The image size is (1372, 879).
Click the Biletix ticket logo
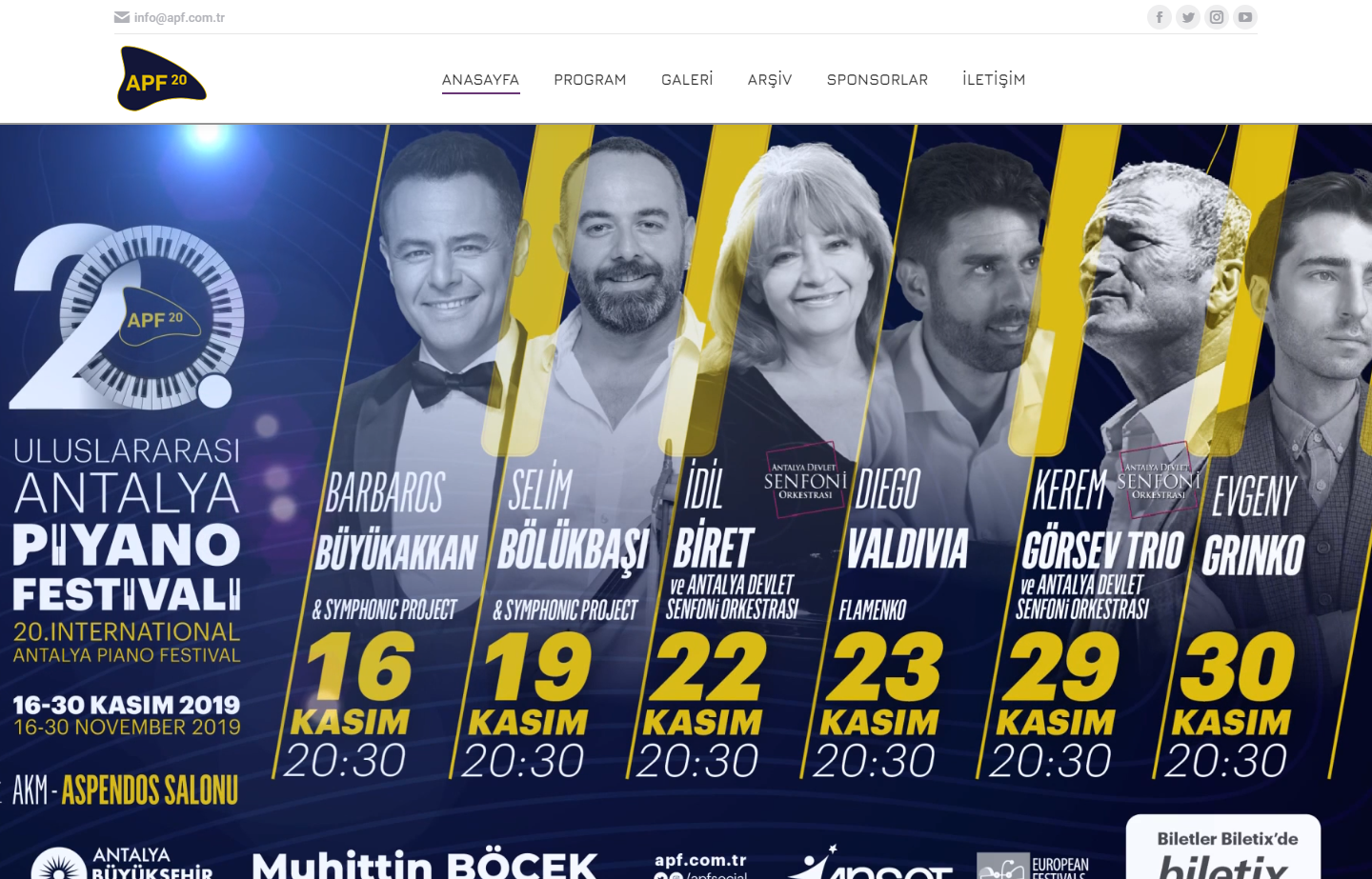[1223, 865]
